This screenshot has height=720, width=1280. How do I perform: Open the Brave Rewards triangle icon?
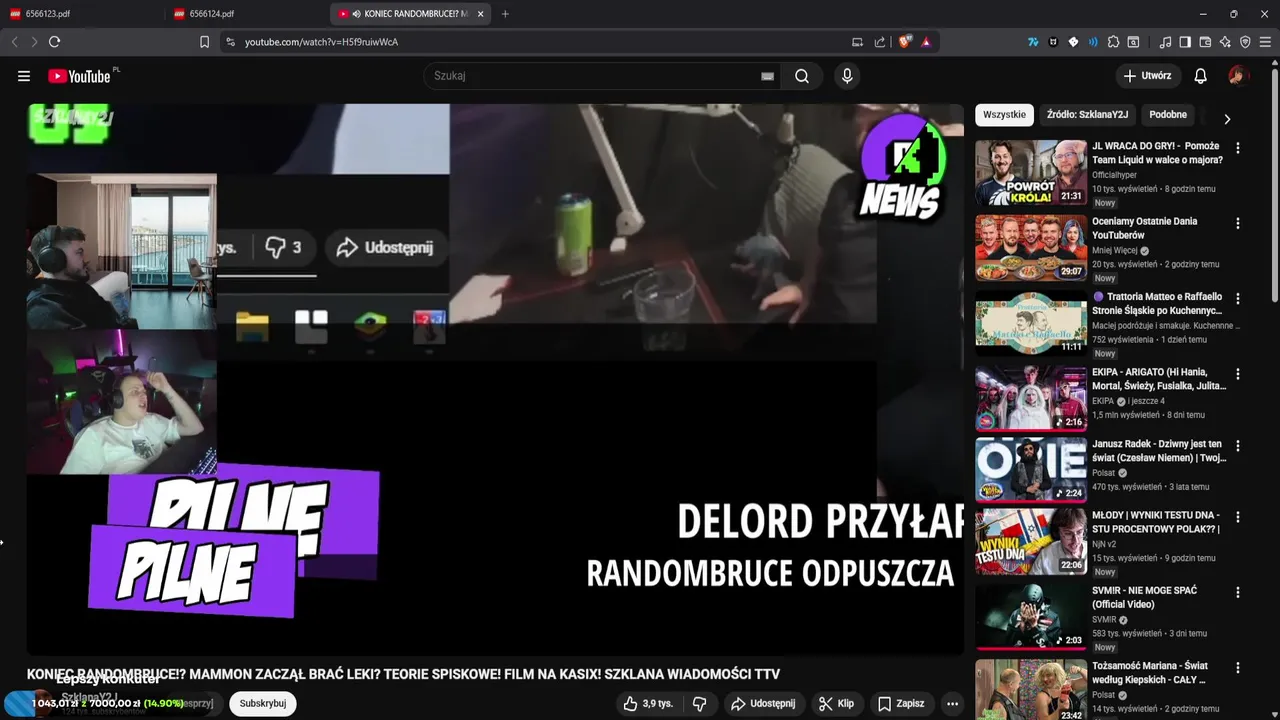pyautogui.click(x=926, y=42)
